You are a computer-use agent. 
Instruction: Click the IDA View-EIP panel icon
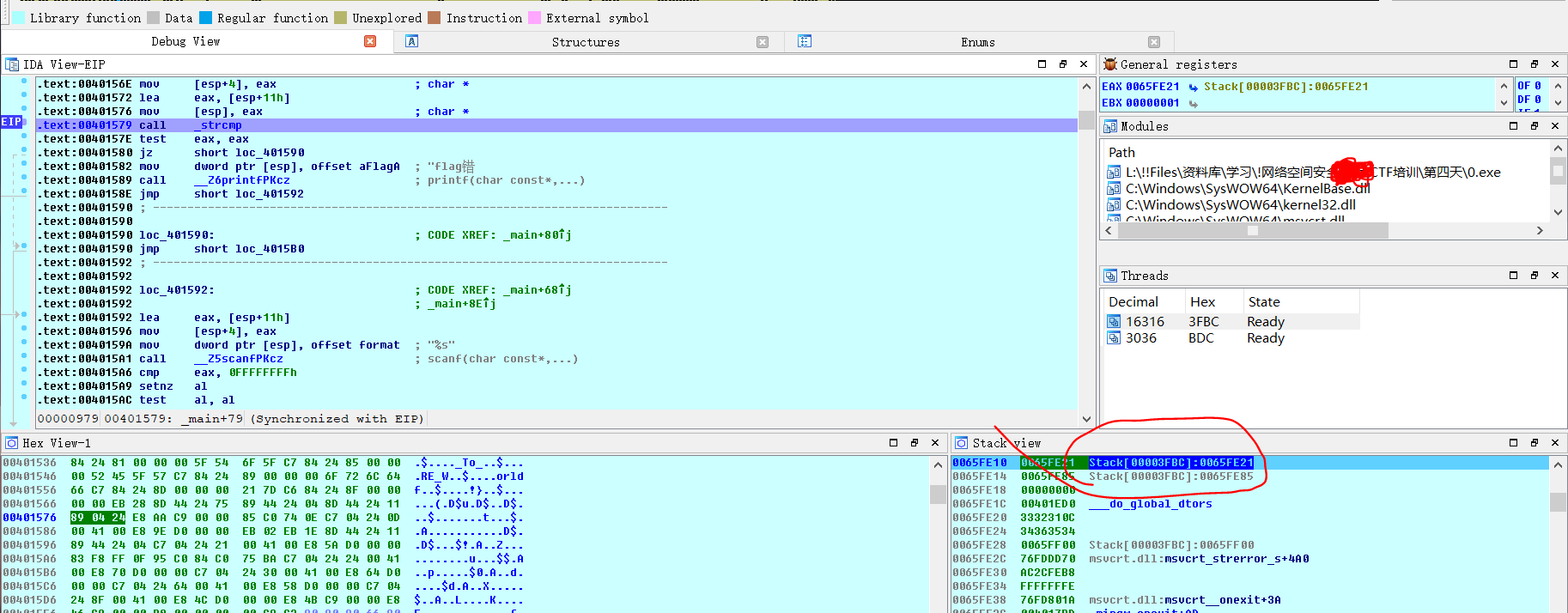pyautogui.click(x=12, y=64)
